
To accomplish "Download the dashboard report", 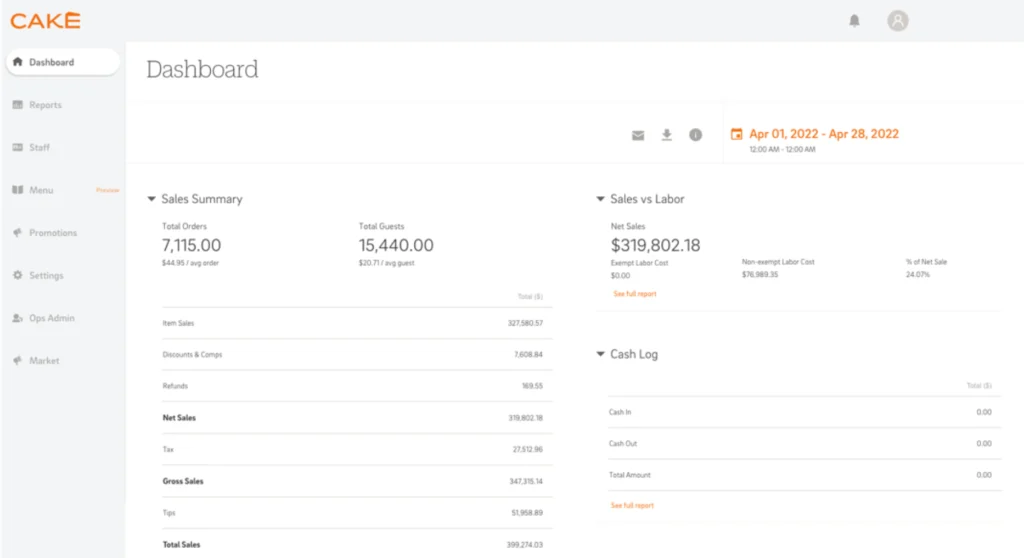I will (x=667, y=135).
